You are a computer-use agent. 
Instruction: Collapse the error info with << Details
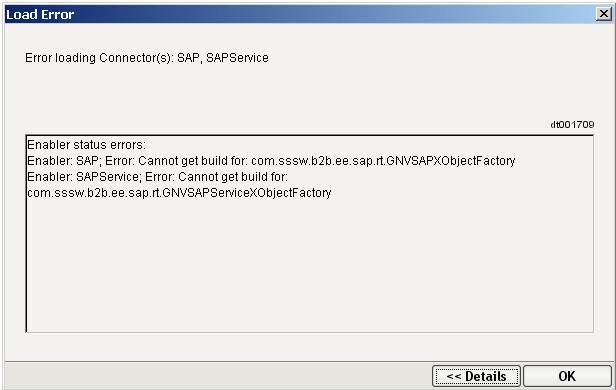tap(477, 376)
